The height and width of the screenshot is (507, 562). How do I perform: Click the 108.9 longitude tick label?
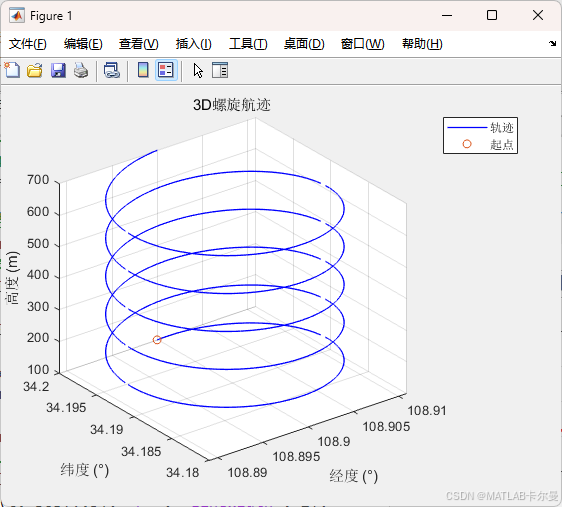click(334, 442)
